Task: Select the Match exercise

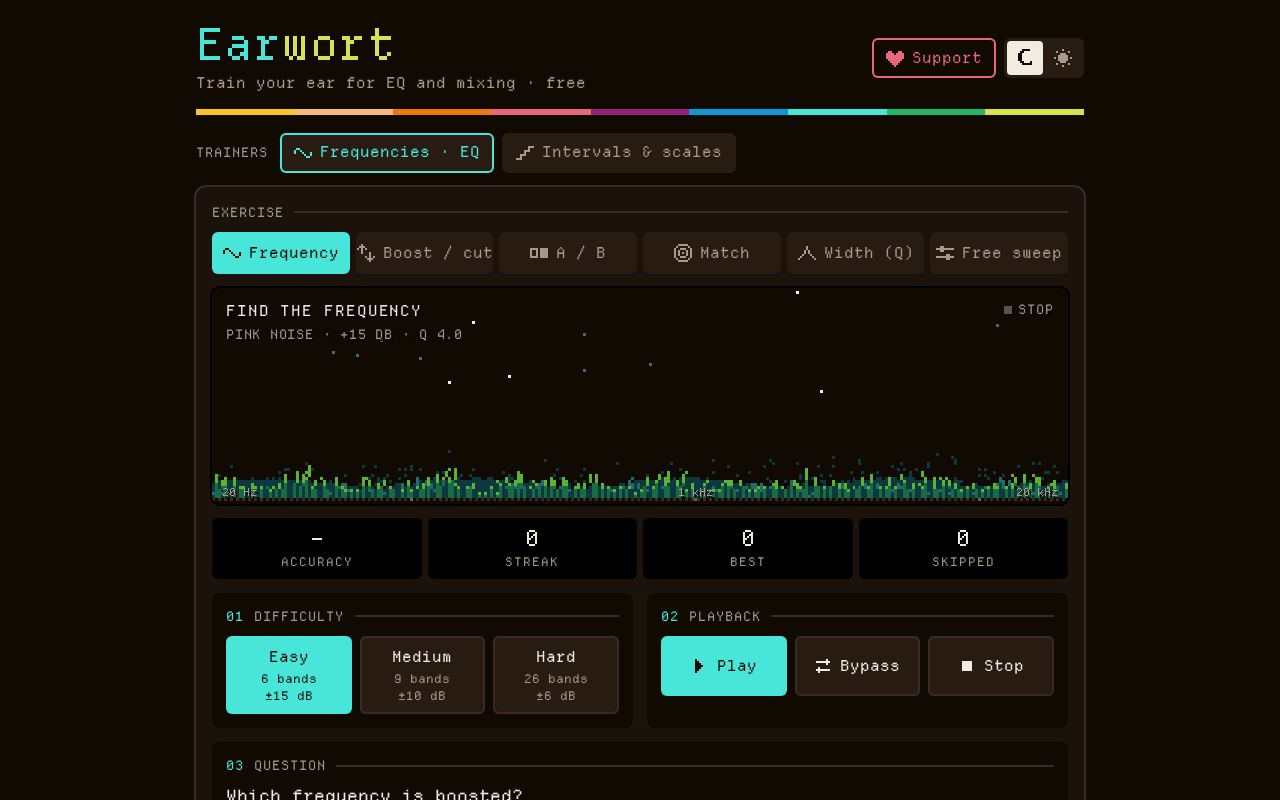Action: coord(712,253)
